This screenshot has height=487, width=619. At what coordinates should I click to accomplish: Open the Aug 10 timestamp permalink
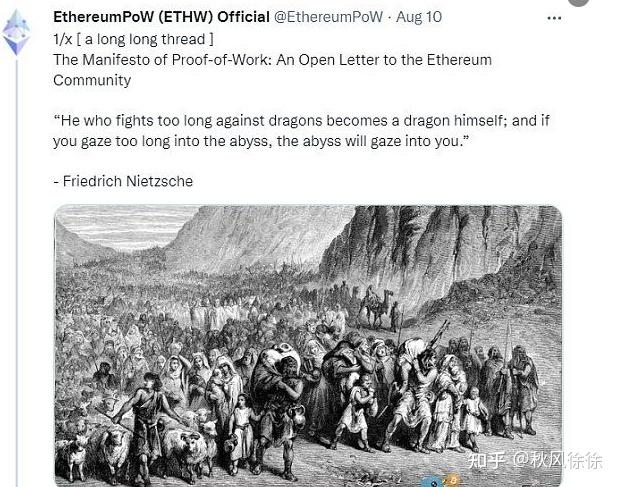[419, 17]
